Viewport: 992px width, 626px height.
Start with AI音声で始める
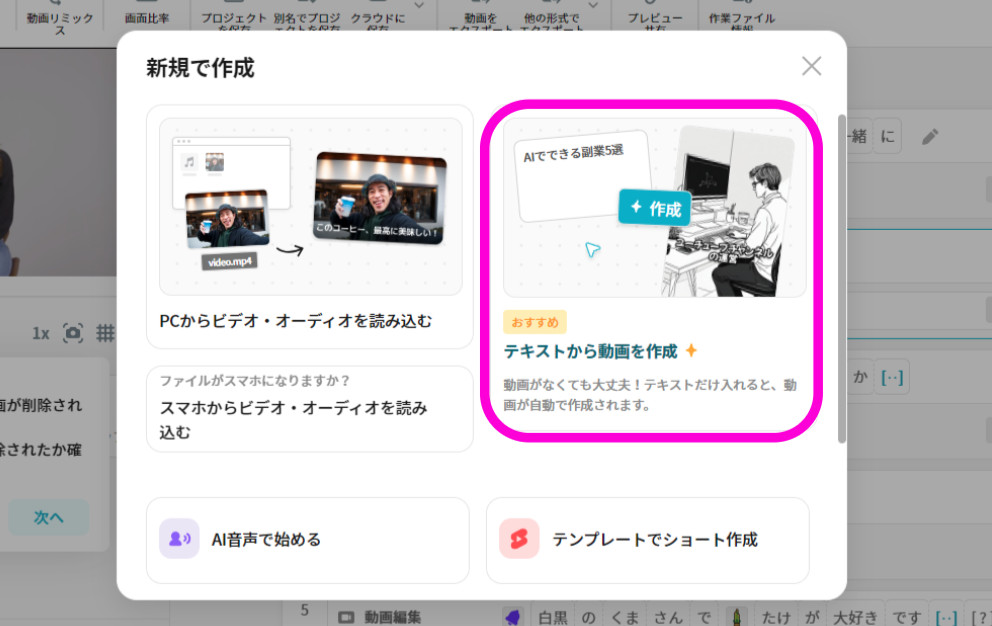point(307,540)
